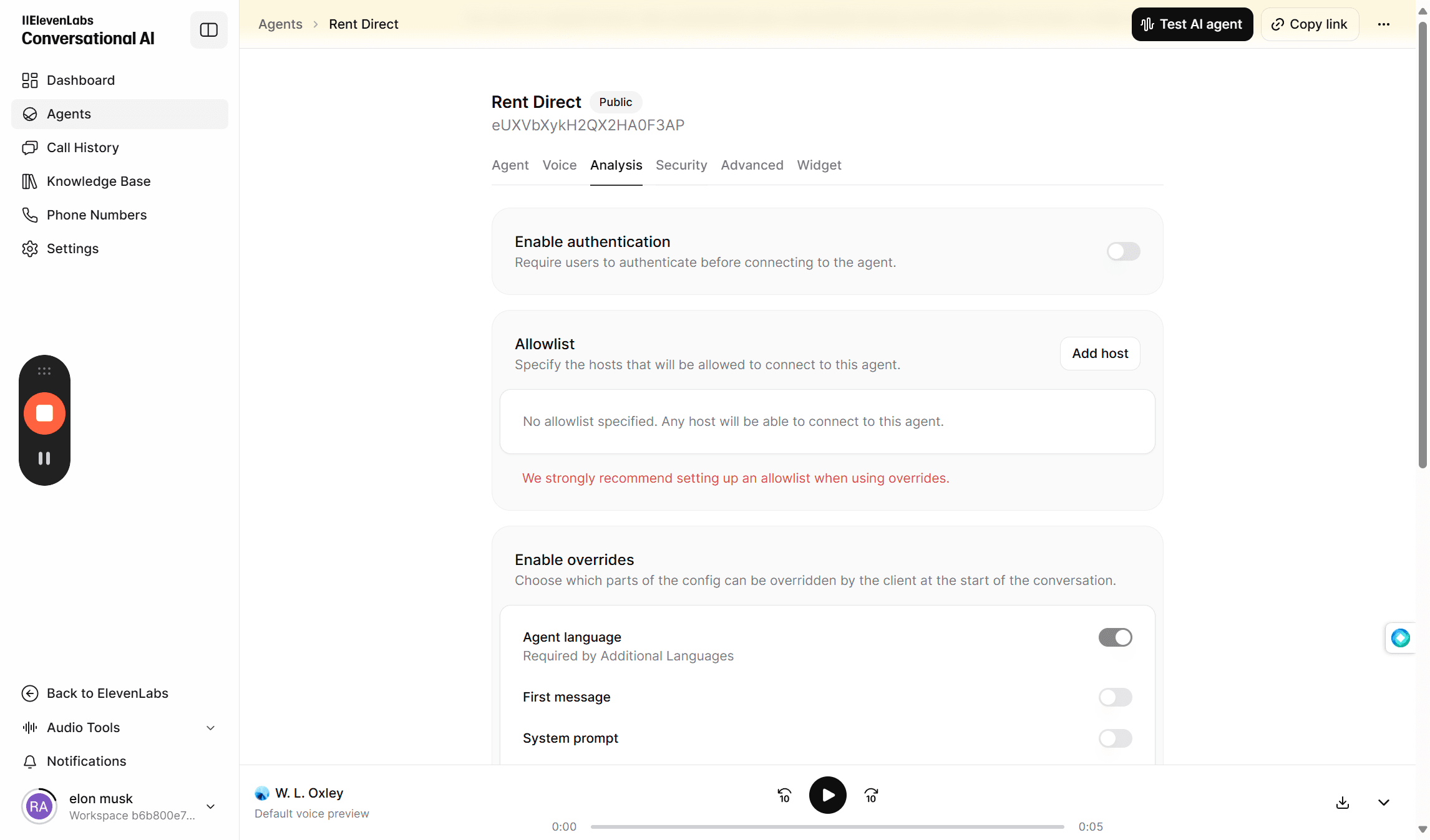
Task: Open Knowledge Base books icon
Action: (30, 181)
